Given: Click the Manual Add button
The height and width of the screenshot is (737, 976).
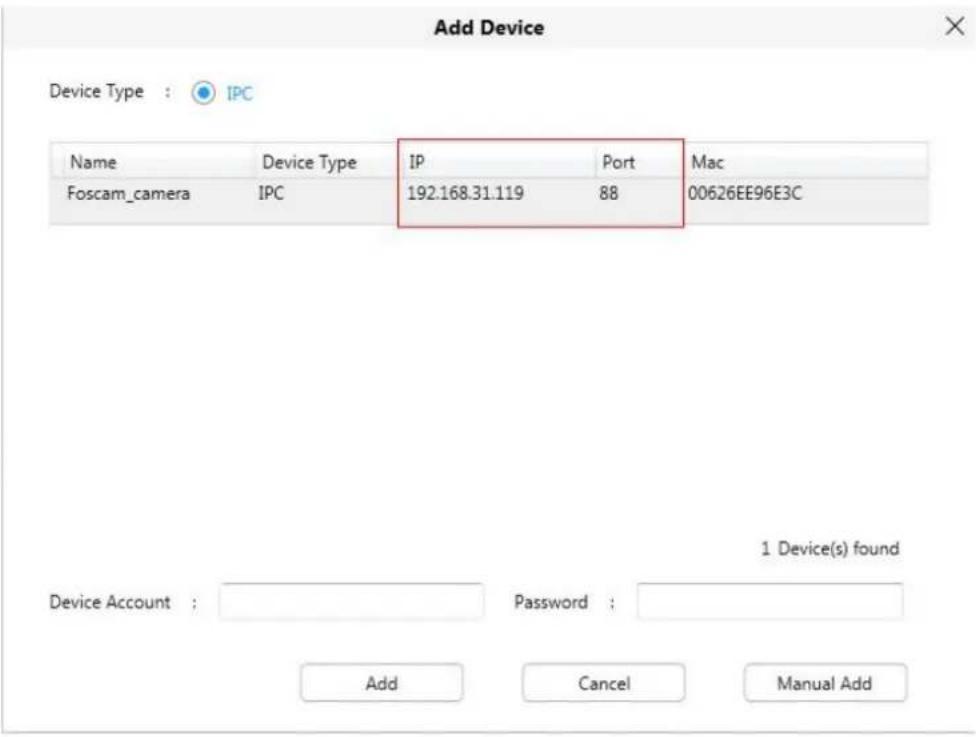Looking at the screenshot, I should click(x=825, y=683).
